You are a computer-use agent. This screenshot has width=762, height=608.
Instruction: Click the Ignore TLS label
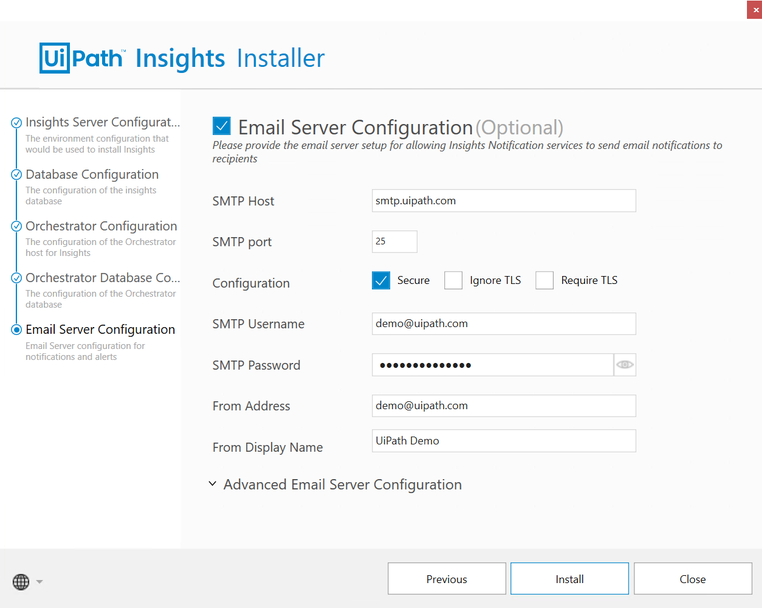coord(495,280)
